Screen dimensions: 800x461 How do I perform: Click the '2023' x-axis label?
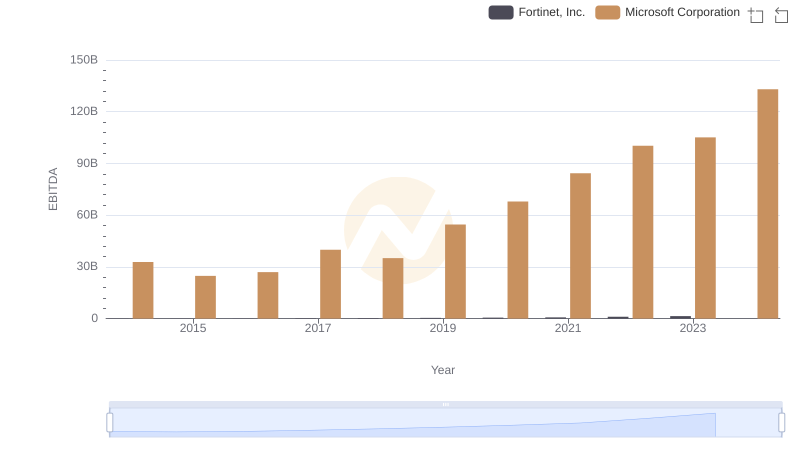[693, 328]
